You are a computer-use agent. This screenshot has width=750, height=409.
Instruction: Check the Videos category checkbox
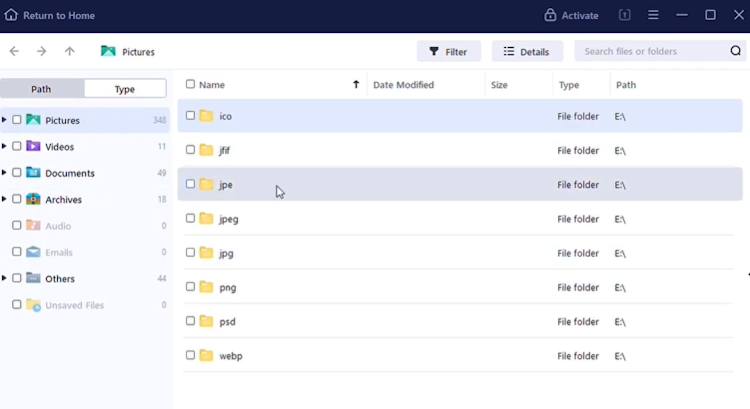pyautogui.click(x=17, y=147)
